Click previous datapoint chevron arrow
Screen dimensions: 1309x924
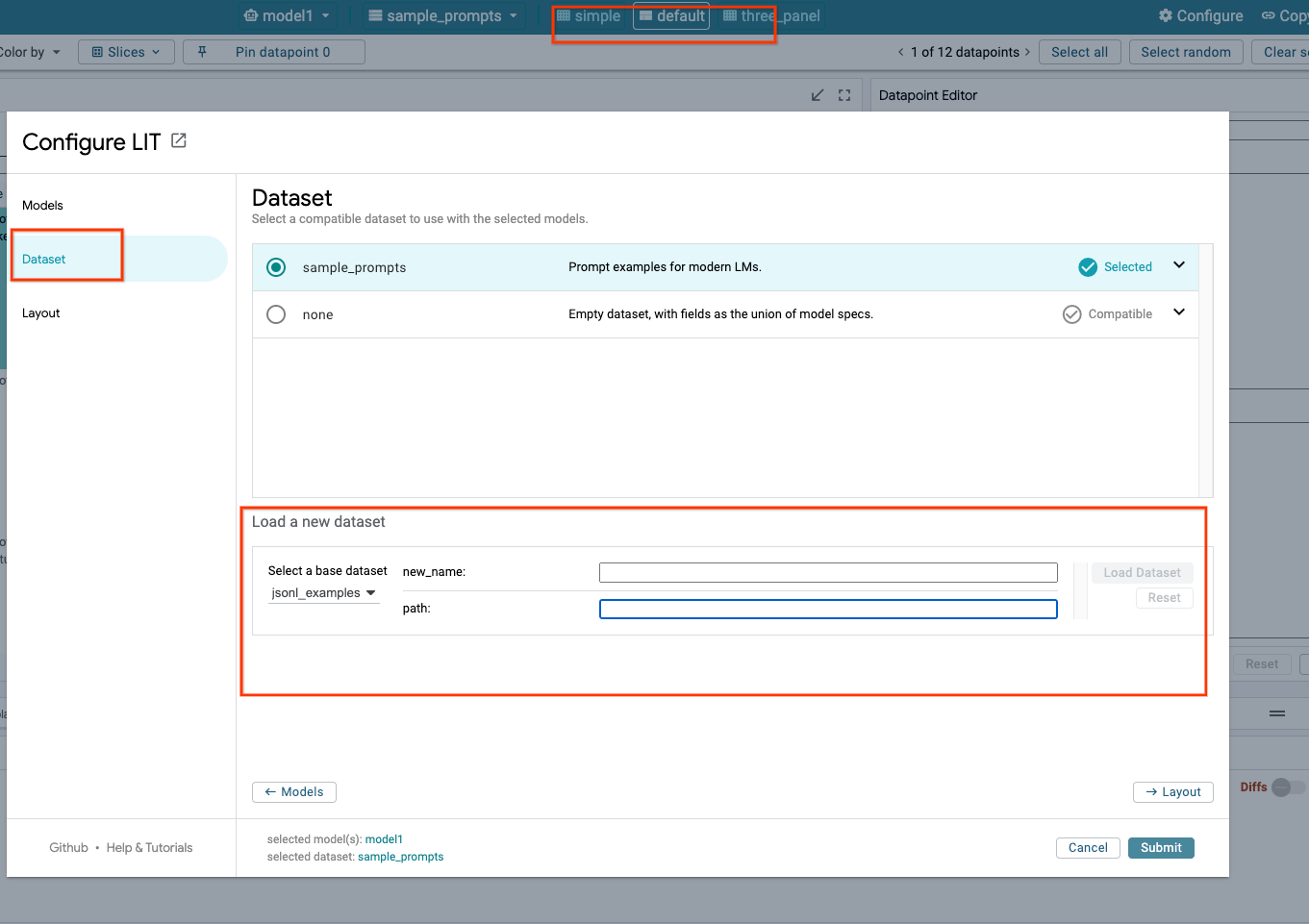[901, 52]
